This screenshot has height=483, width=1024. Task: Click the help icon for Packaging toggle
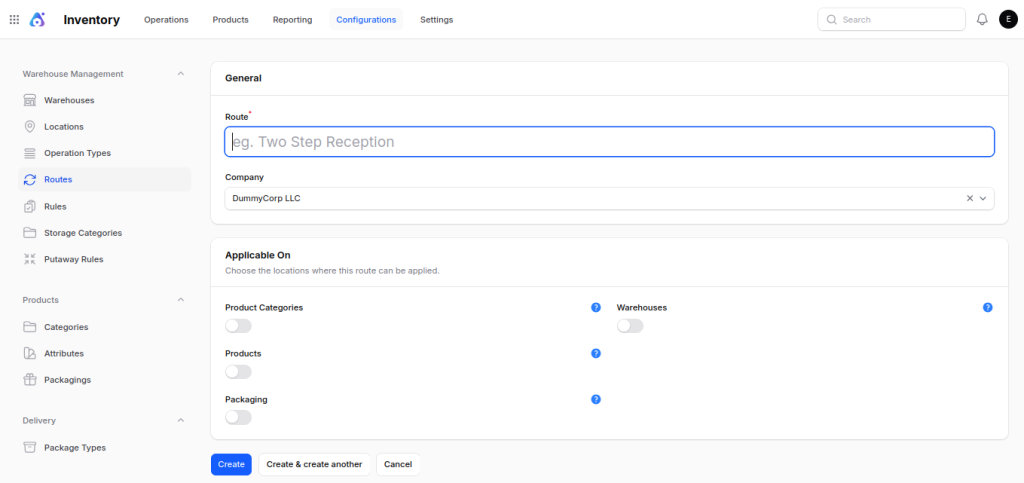pos(596,399)
